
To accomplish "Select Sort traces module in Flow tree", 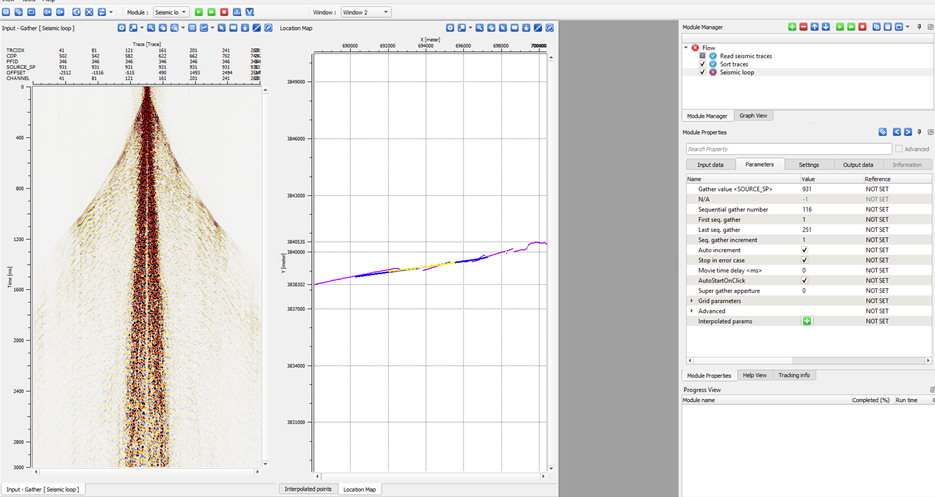I will click(732, 64).
